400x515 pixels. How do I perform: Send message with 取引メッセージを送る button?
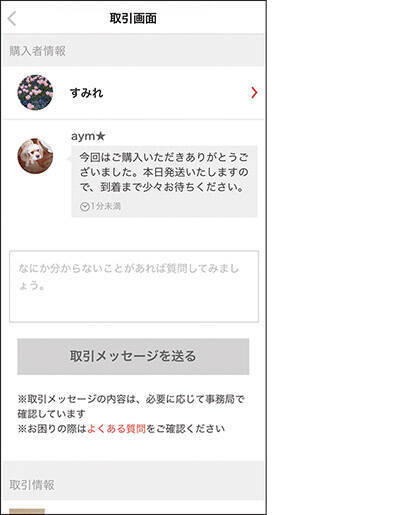pos(133,356)
